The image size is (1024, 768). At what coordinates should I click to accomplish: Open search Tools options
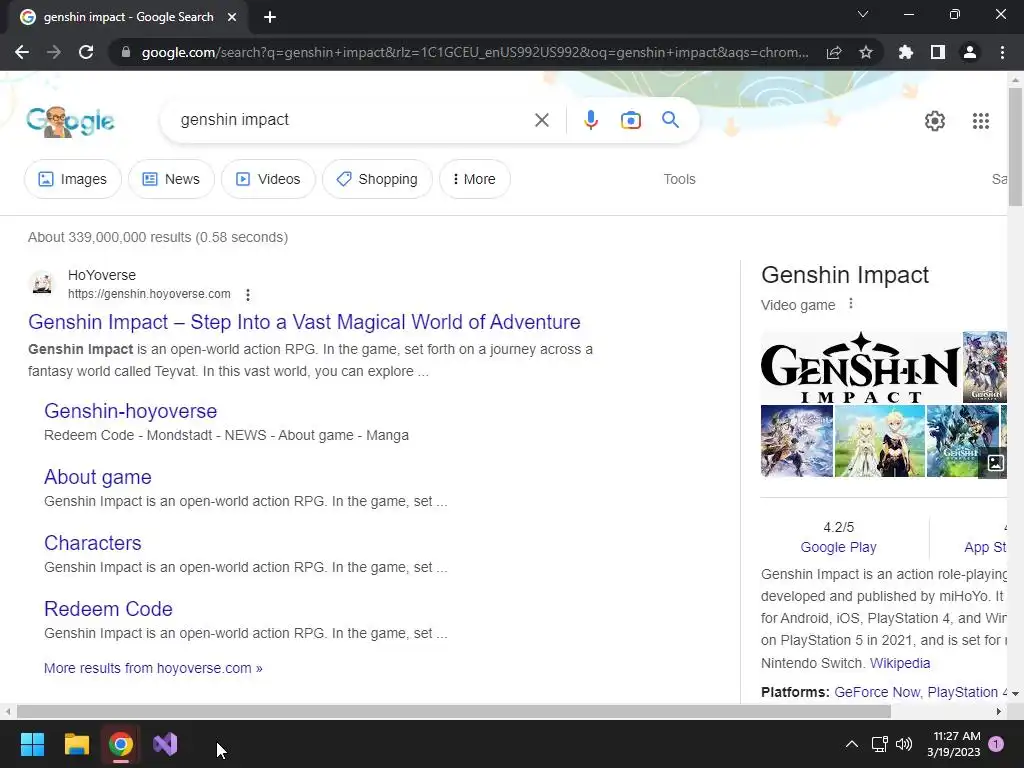pos(679,179)
